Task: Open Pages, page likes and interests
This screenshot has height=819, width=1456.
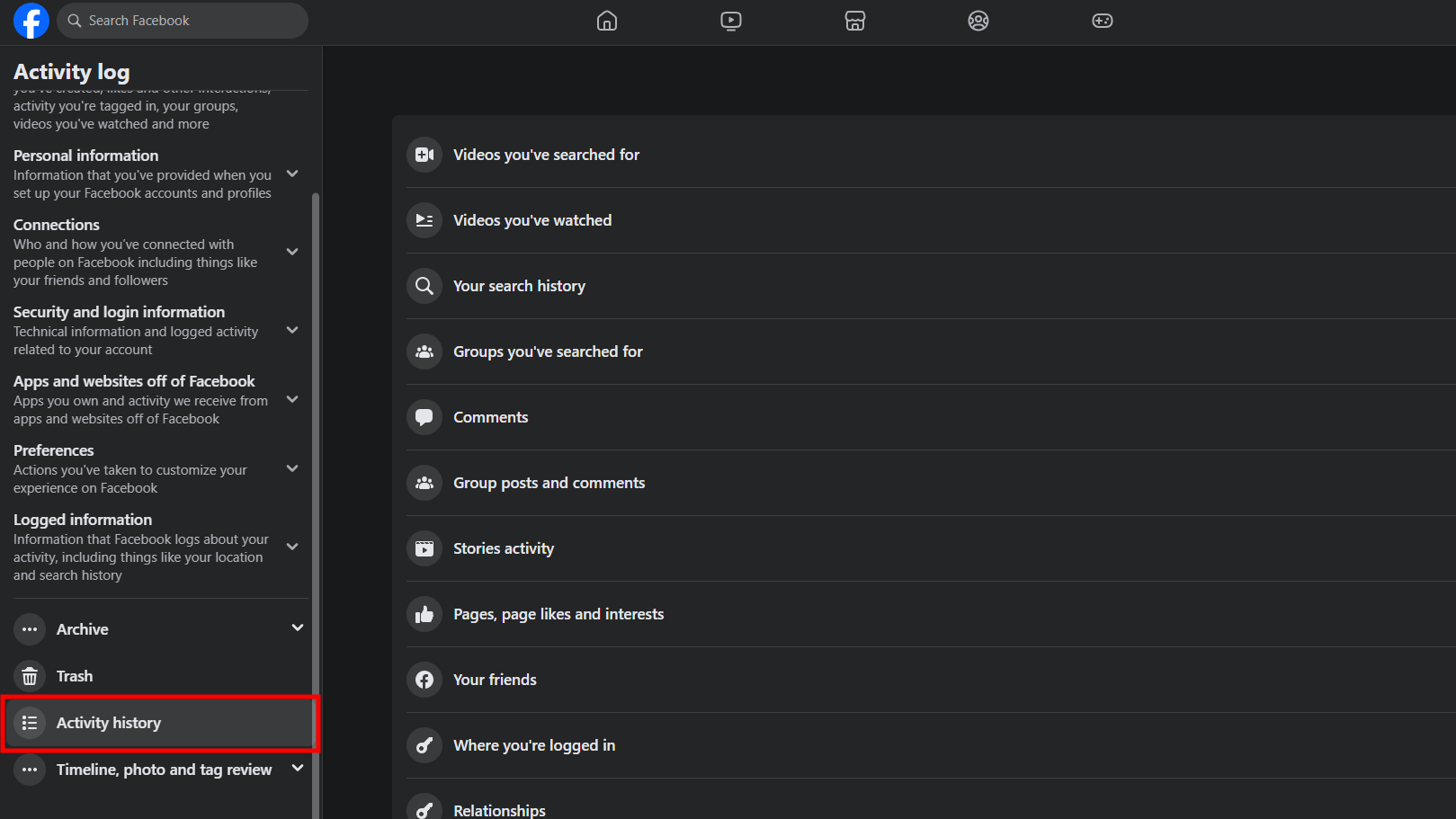Action: click(558, 614)
